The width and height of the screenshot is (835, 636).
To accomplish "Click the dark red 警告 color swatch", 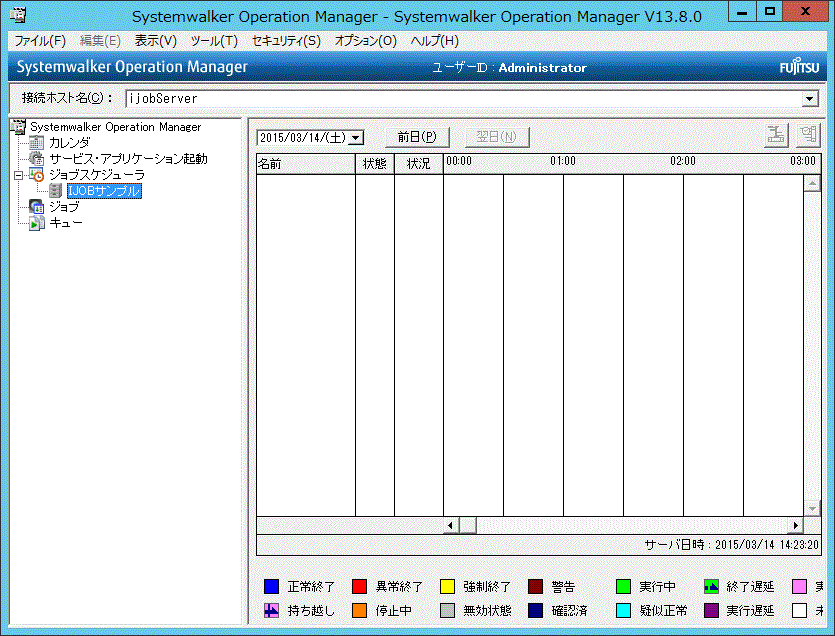I will click(x=535, y=586).
